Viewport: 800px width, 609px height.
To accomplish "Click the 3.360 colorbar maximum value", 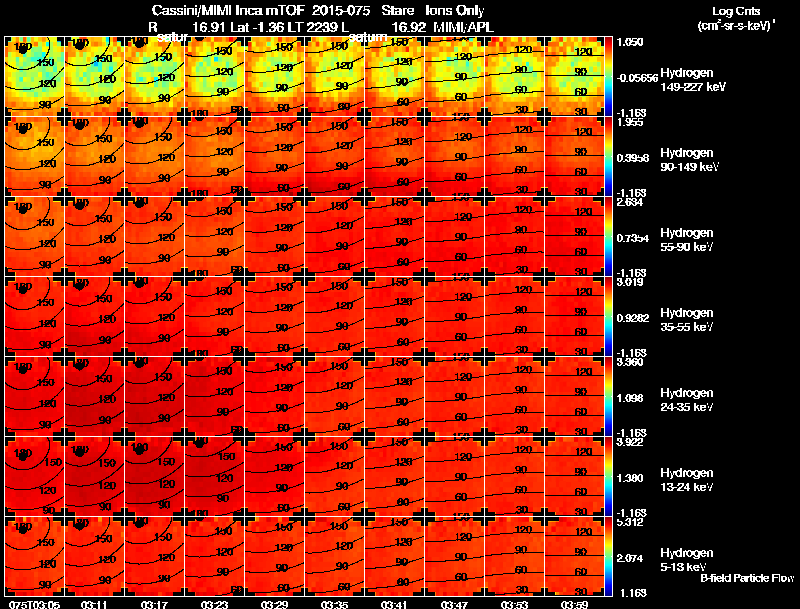I will [x=631, y=362].
